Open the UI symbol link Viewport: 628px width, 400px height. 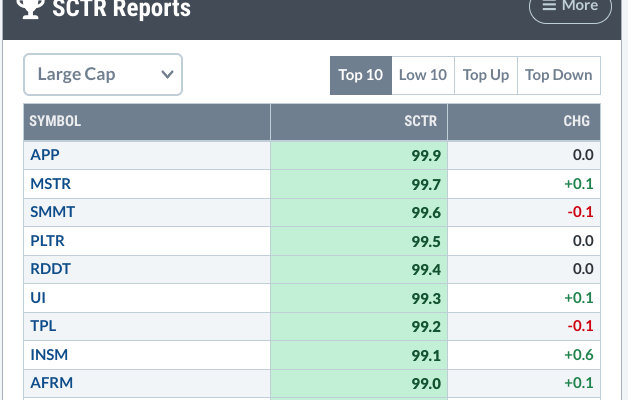[38, 298]
